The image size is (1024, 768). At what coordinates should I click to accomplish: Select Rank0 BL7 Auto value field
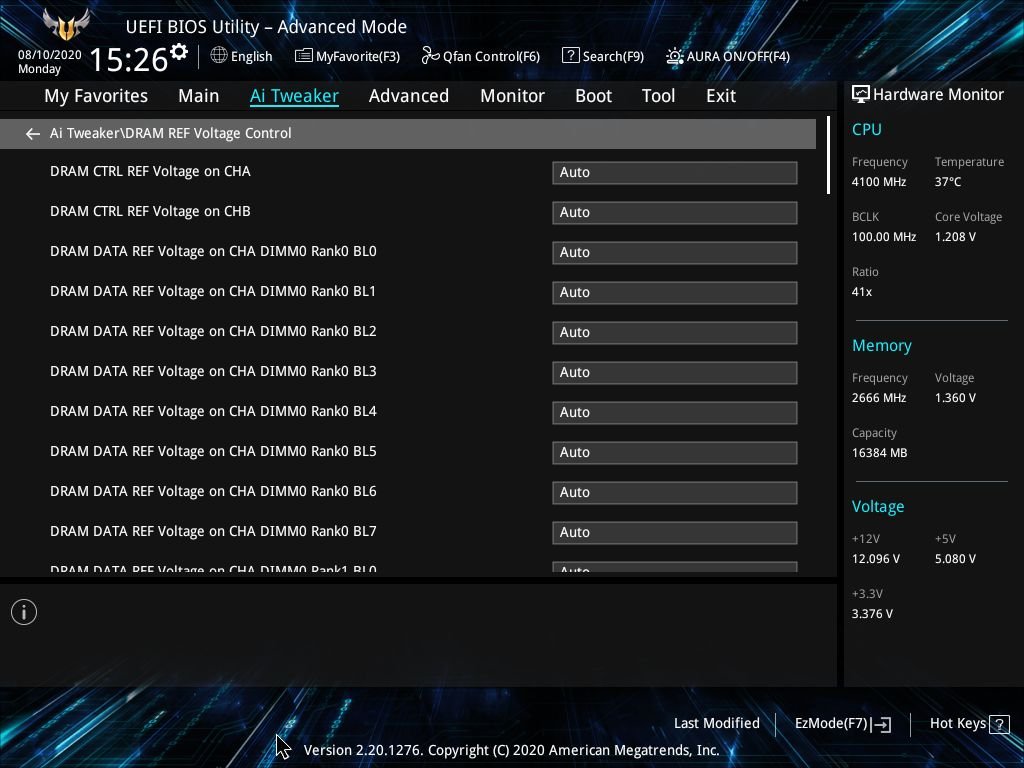click(x=675, y=532)
